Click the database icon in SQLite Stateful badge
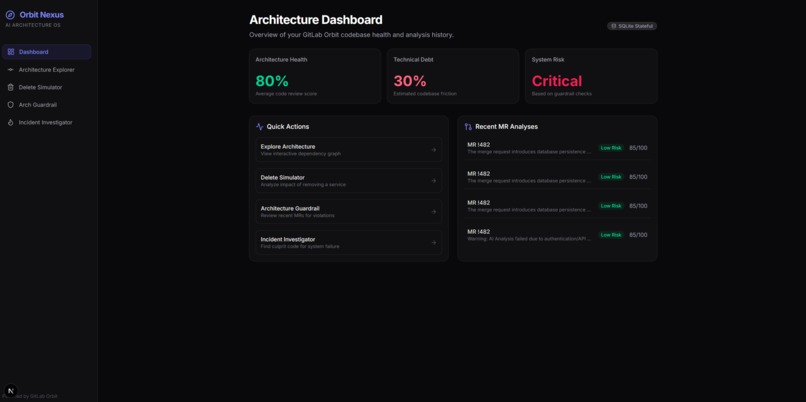 pyautogui.click(x=613, y=26)
